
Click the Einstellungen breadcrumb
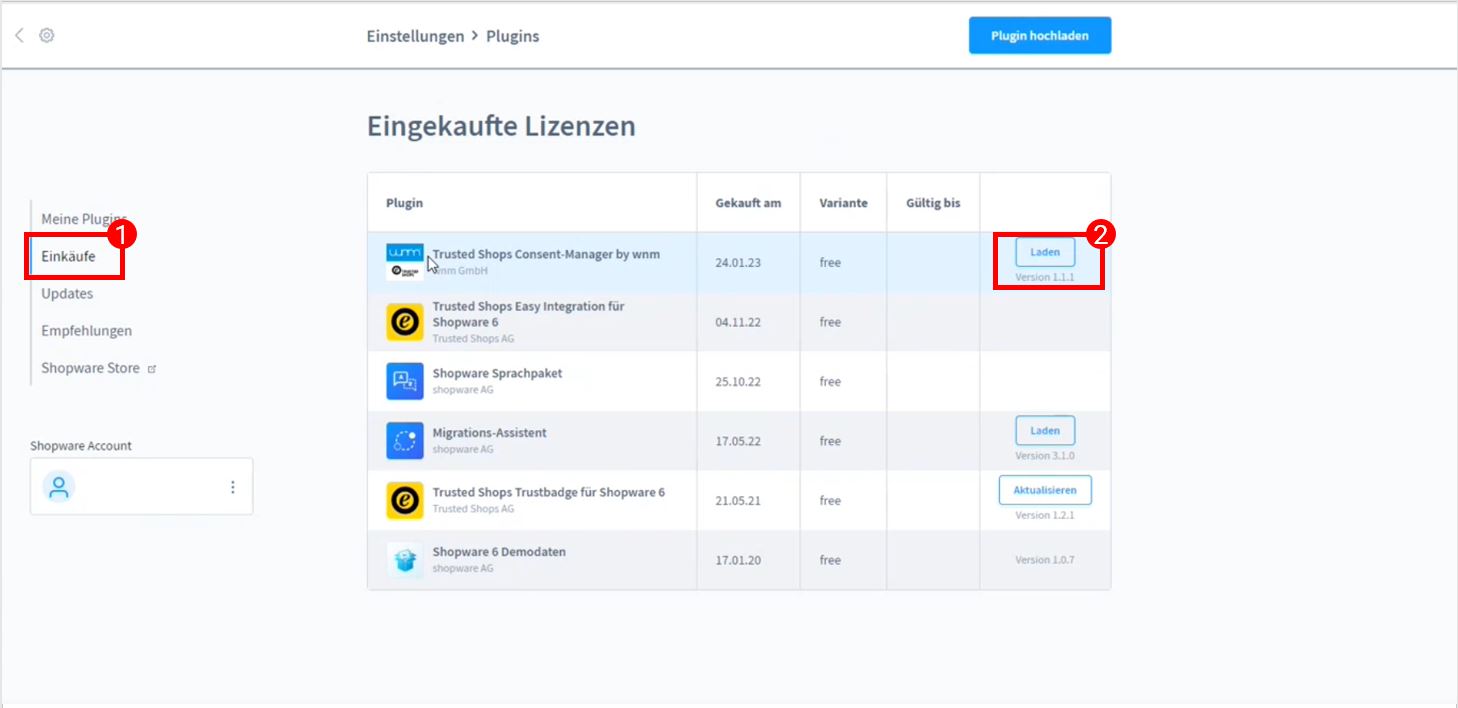tap(415, 36)
